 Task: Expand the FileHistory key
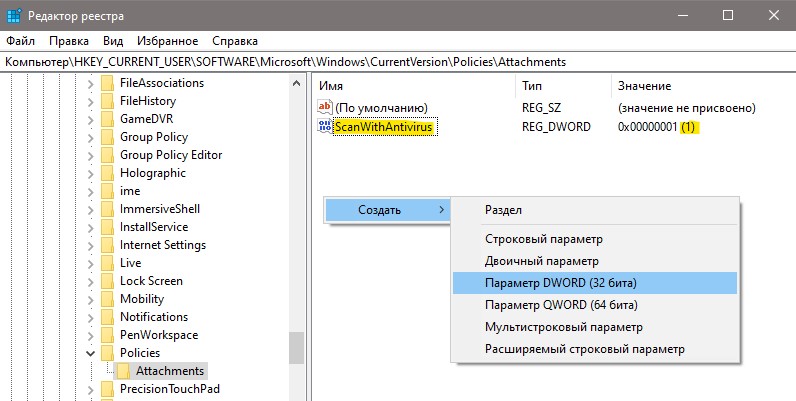point(91,102)
